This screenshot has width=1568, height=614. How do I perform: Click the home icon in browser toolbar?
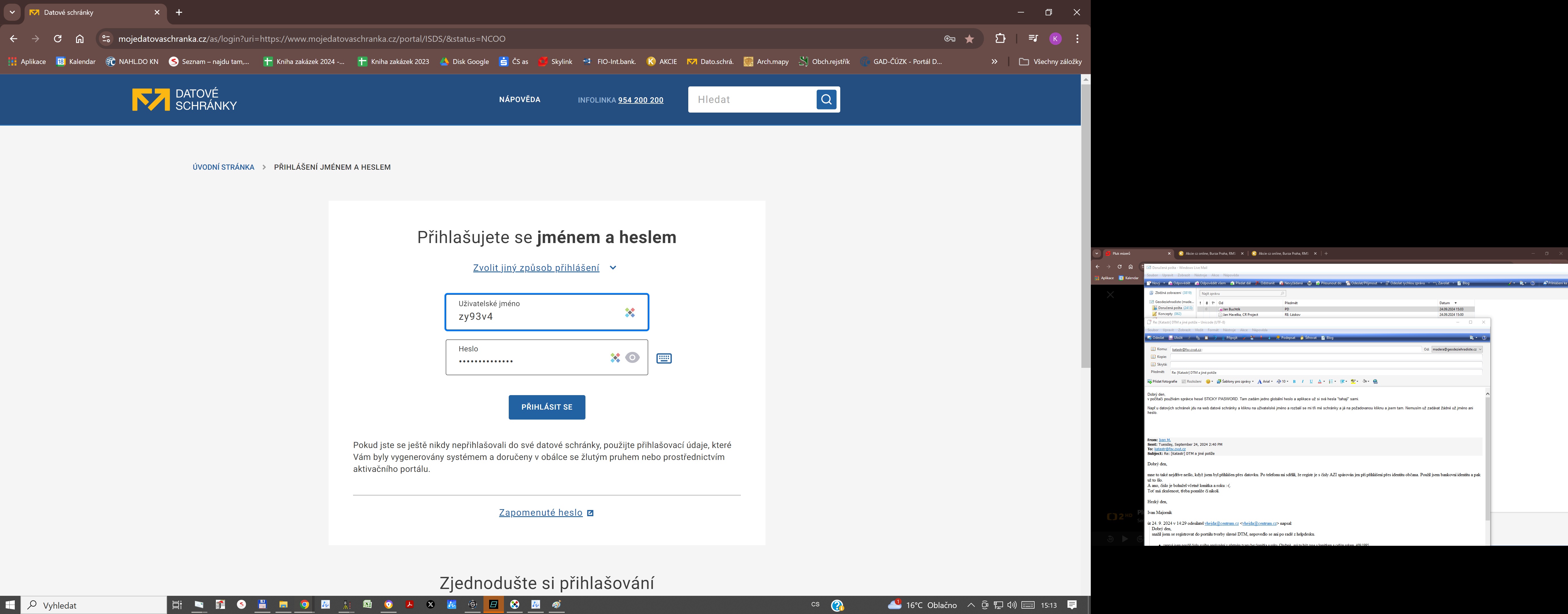click(80, 39)
